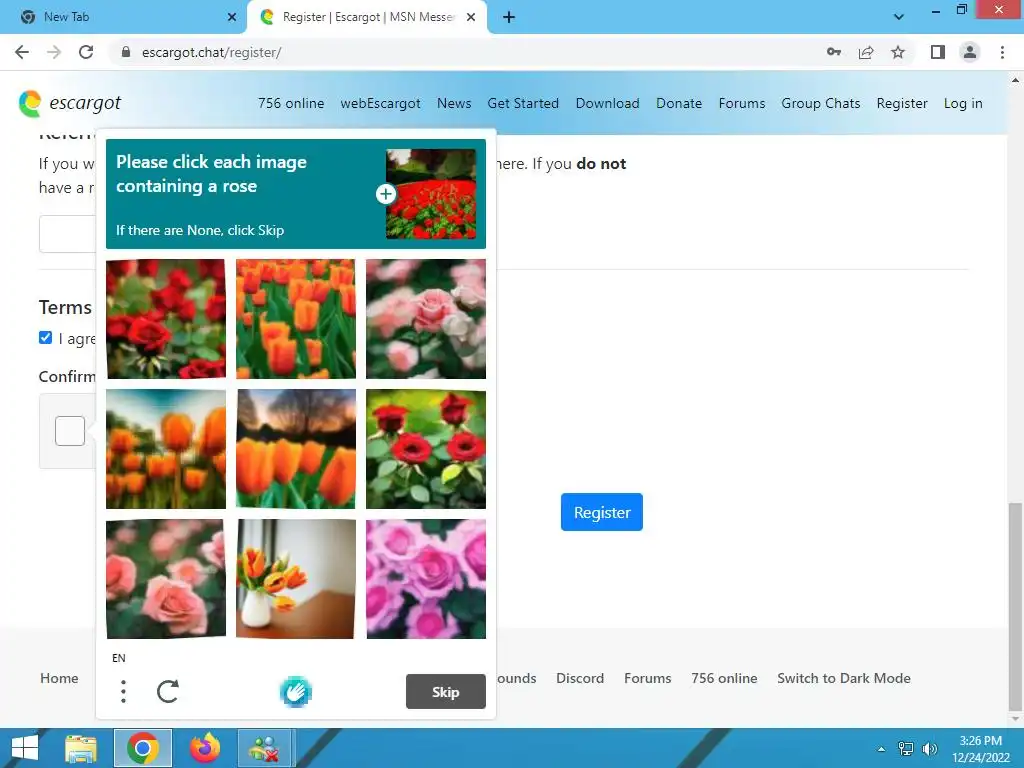The image size is (1024, 768).
Task: Click Register in the top navigation
Action: pos(902,103)
